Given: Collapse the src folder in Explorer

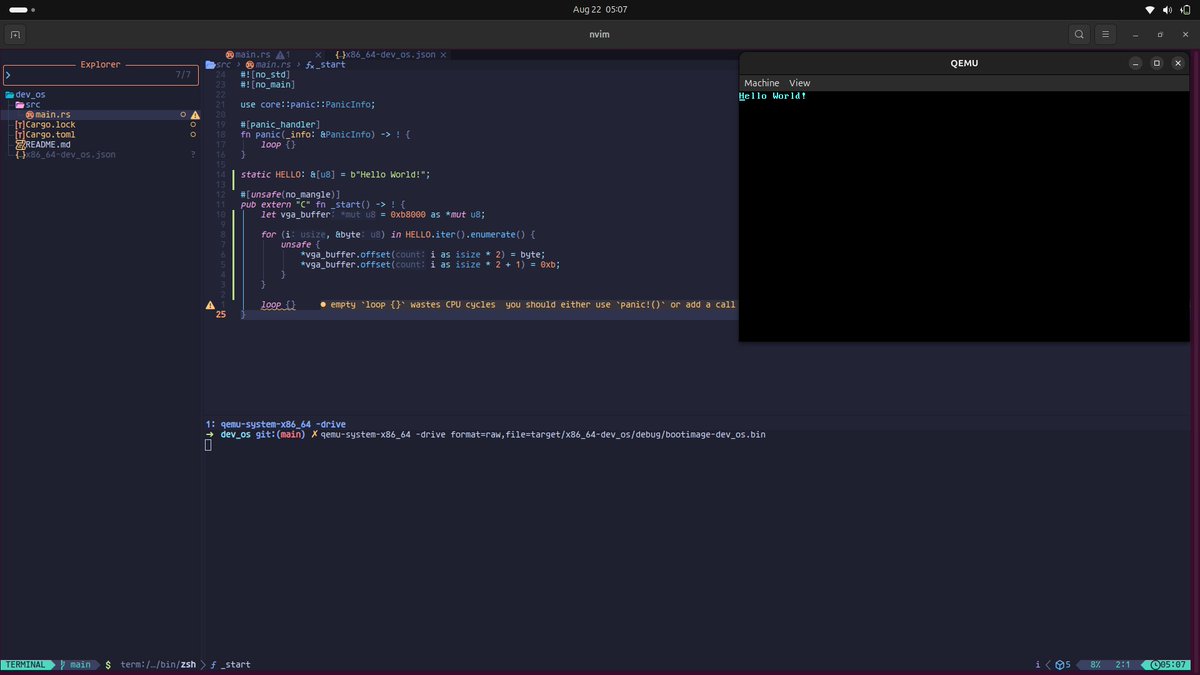Looking at the screenshot, I should click(28, 104).
